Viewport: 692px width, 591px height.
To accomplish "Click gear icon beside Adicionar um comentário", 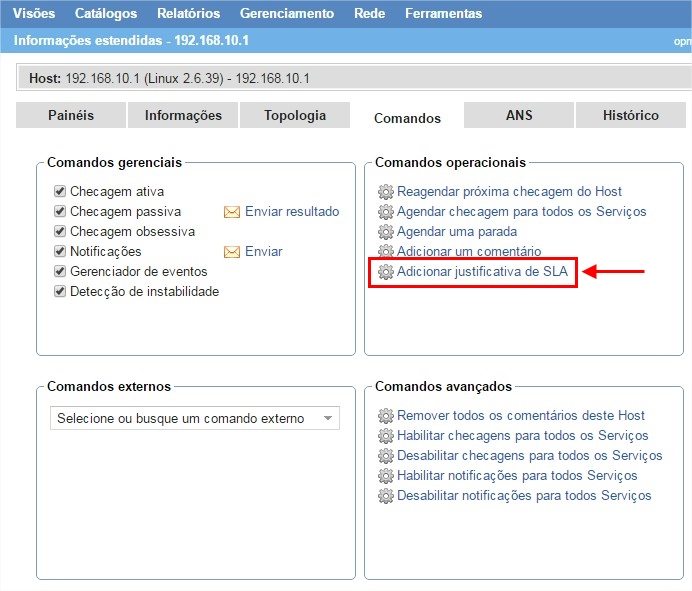I will point(385,252).
